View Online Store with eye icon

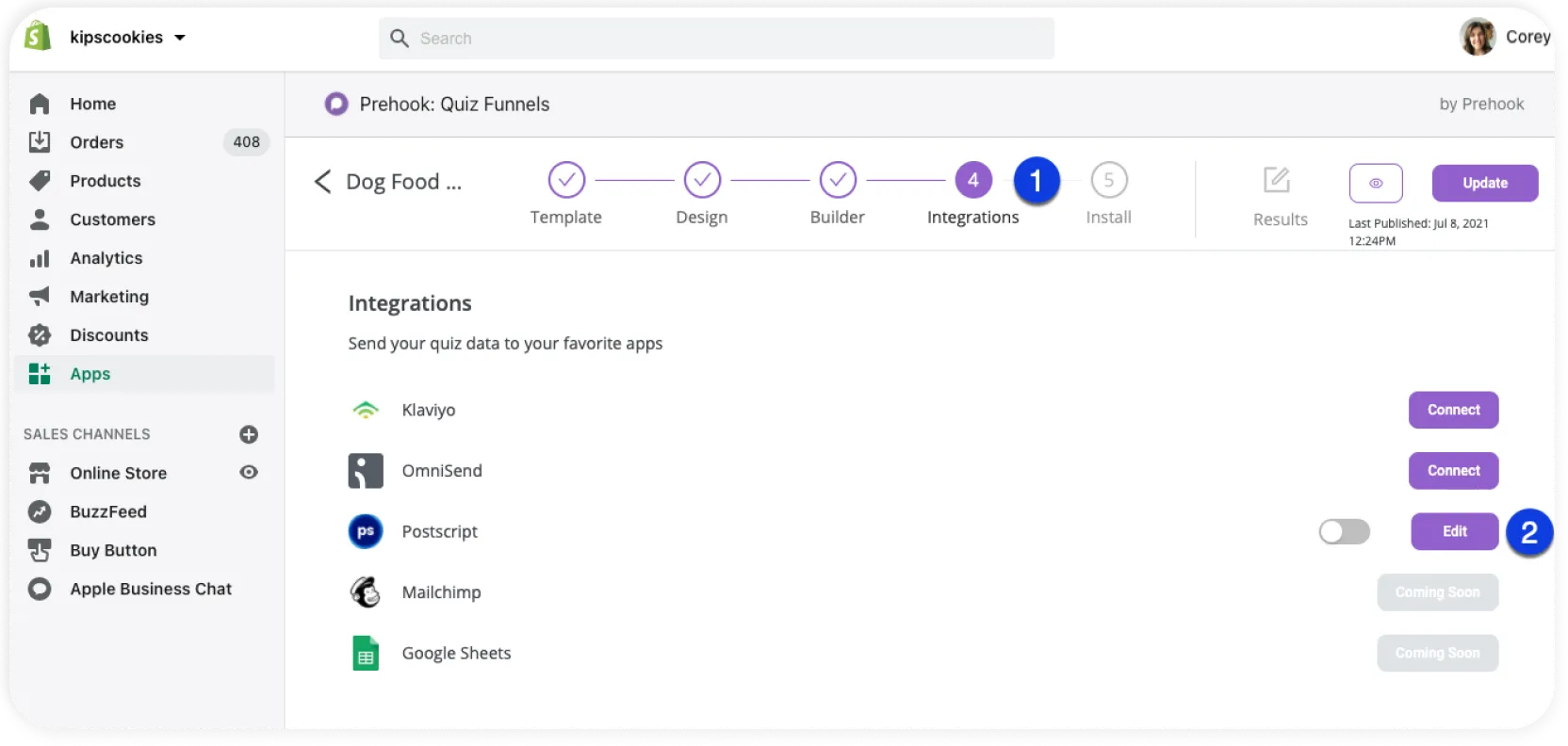[x=249, y=472]
